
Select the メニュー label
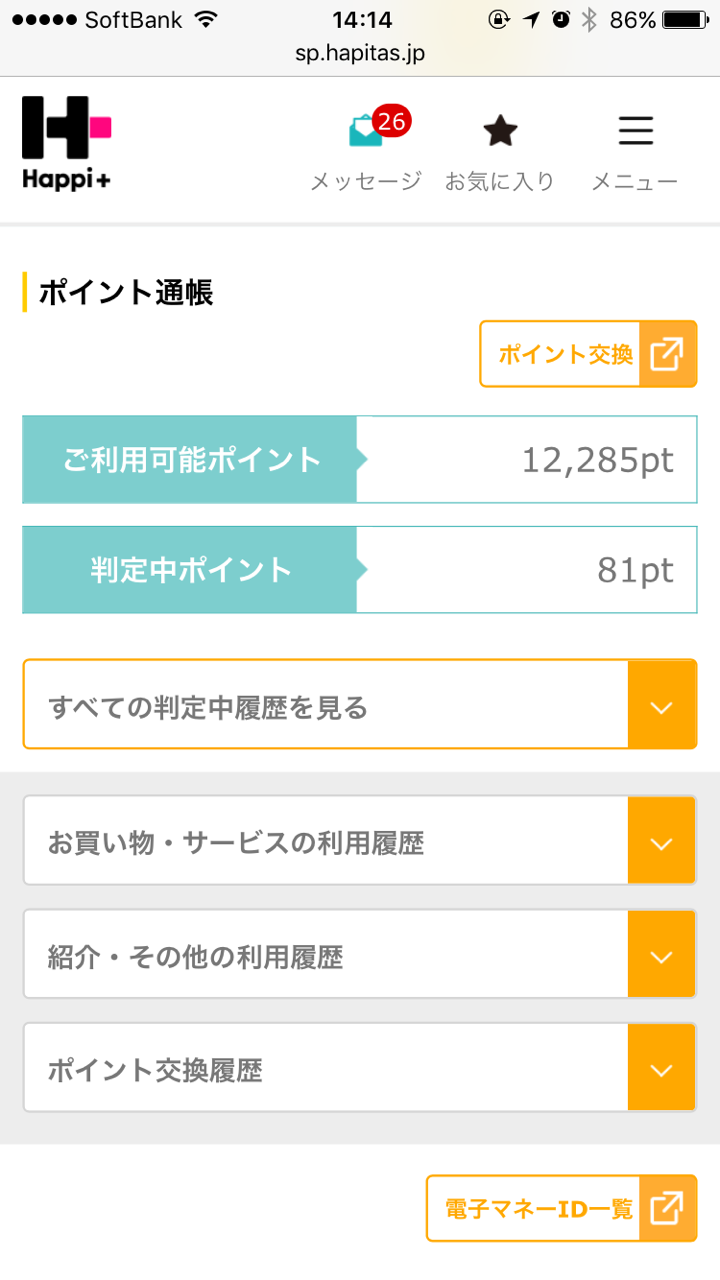(635, 182)
